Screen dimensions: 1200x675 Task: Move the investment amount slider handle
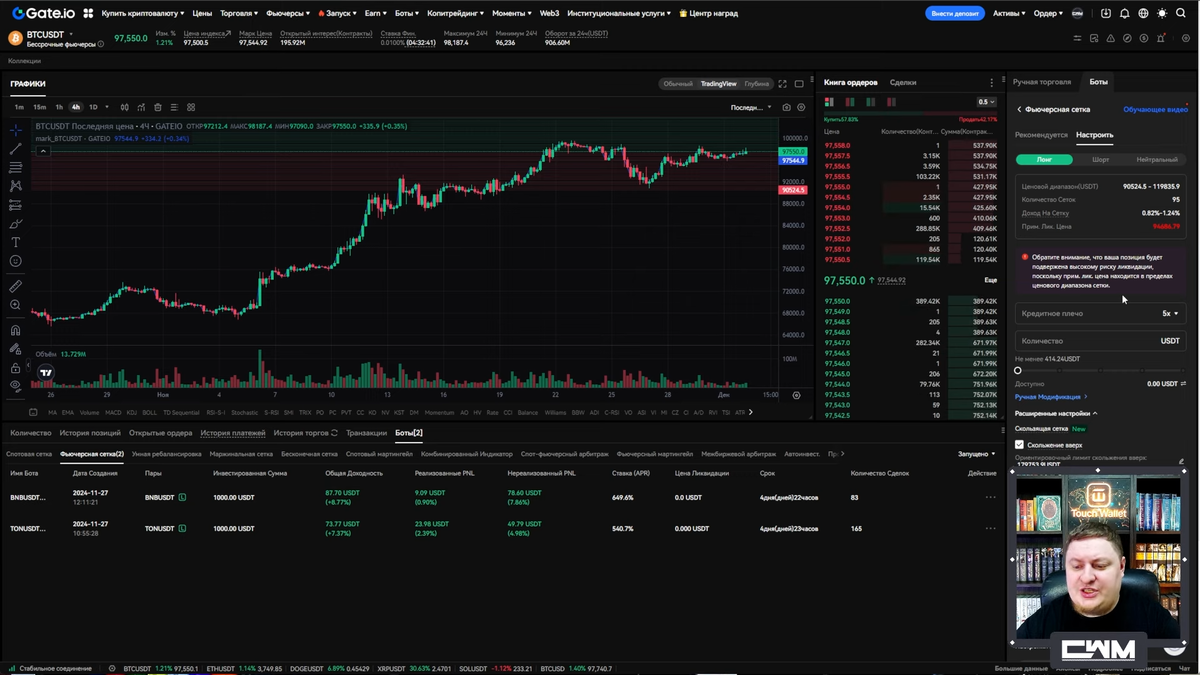click(1018, 371)
